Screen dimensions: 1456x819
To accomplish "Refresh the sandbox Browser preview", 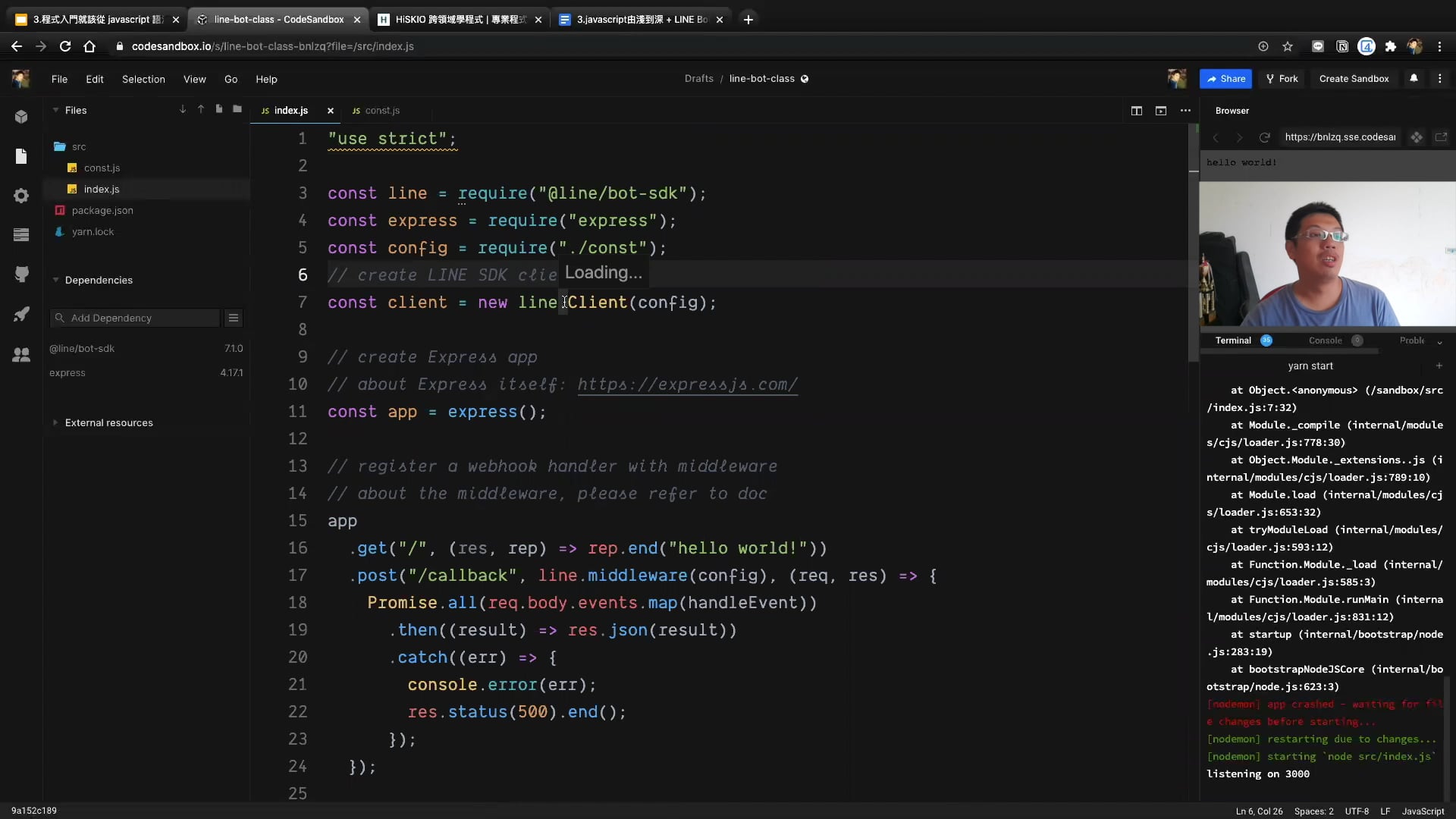I will pos(1264,137).
